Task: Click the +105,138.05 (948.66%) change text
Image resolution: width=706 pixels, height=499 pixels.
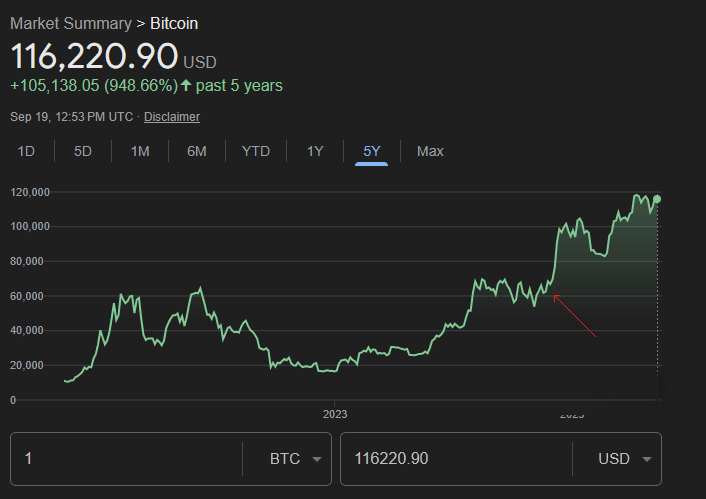Action: (x=94, y=86)
